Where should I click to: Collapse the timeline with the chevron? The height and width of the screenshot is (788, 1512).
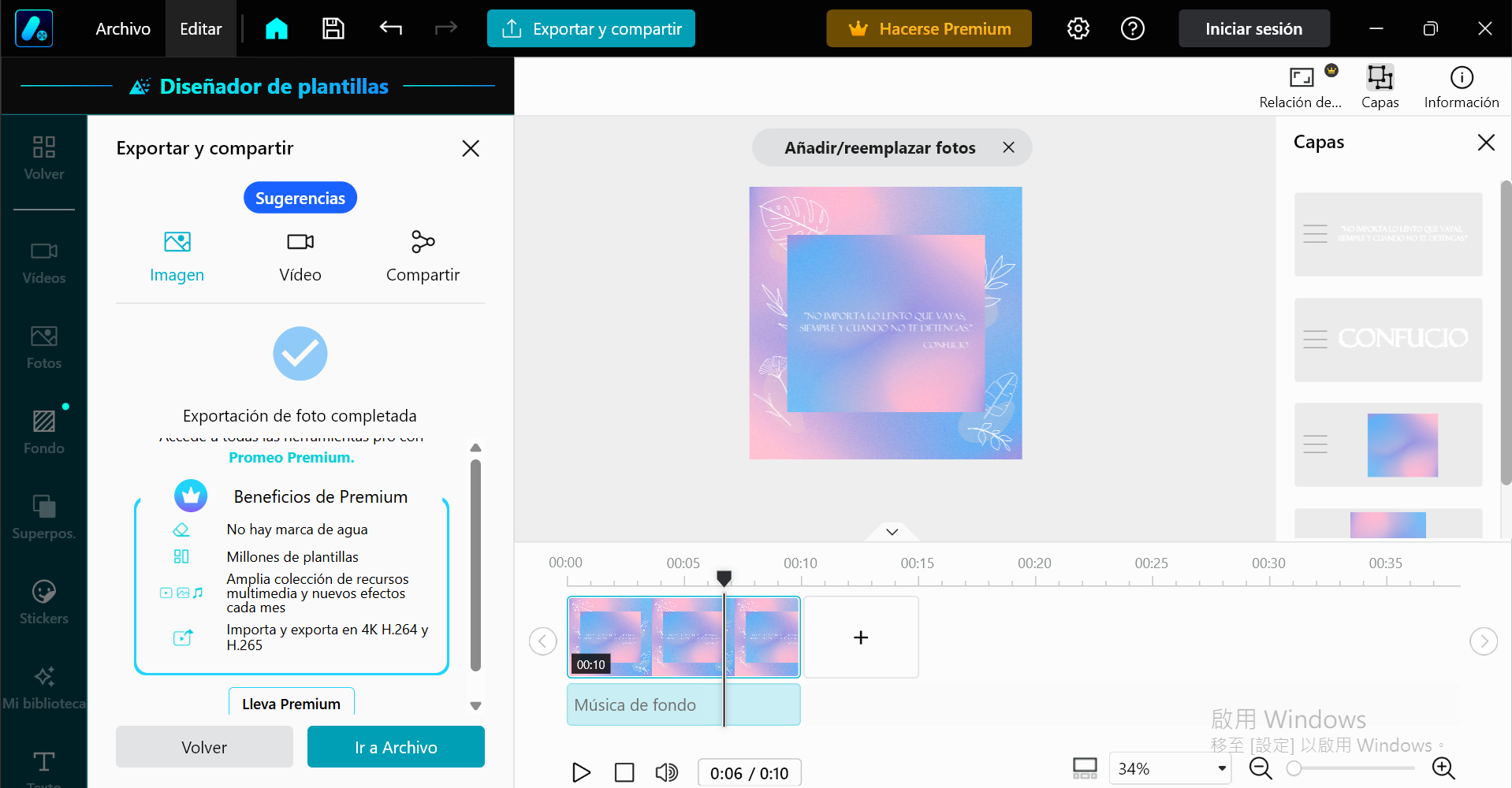892,532
